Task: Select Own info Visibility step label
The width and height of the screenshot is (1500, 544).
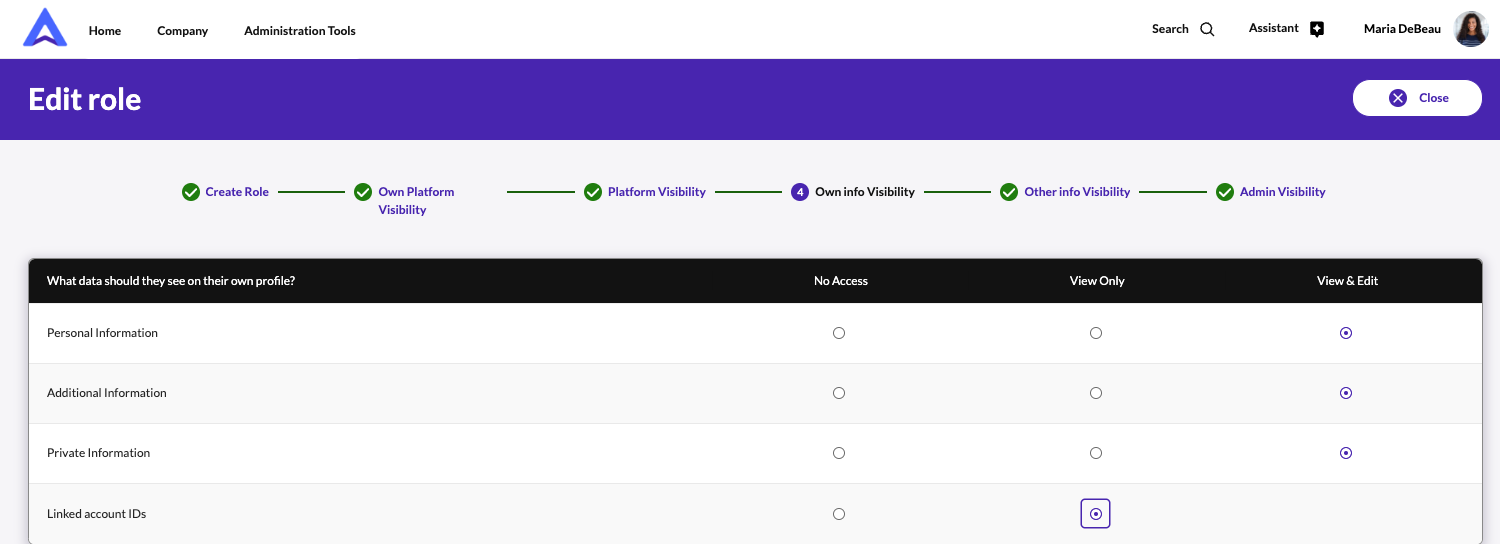Action: coord(865,192)
